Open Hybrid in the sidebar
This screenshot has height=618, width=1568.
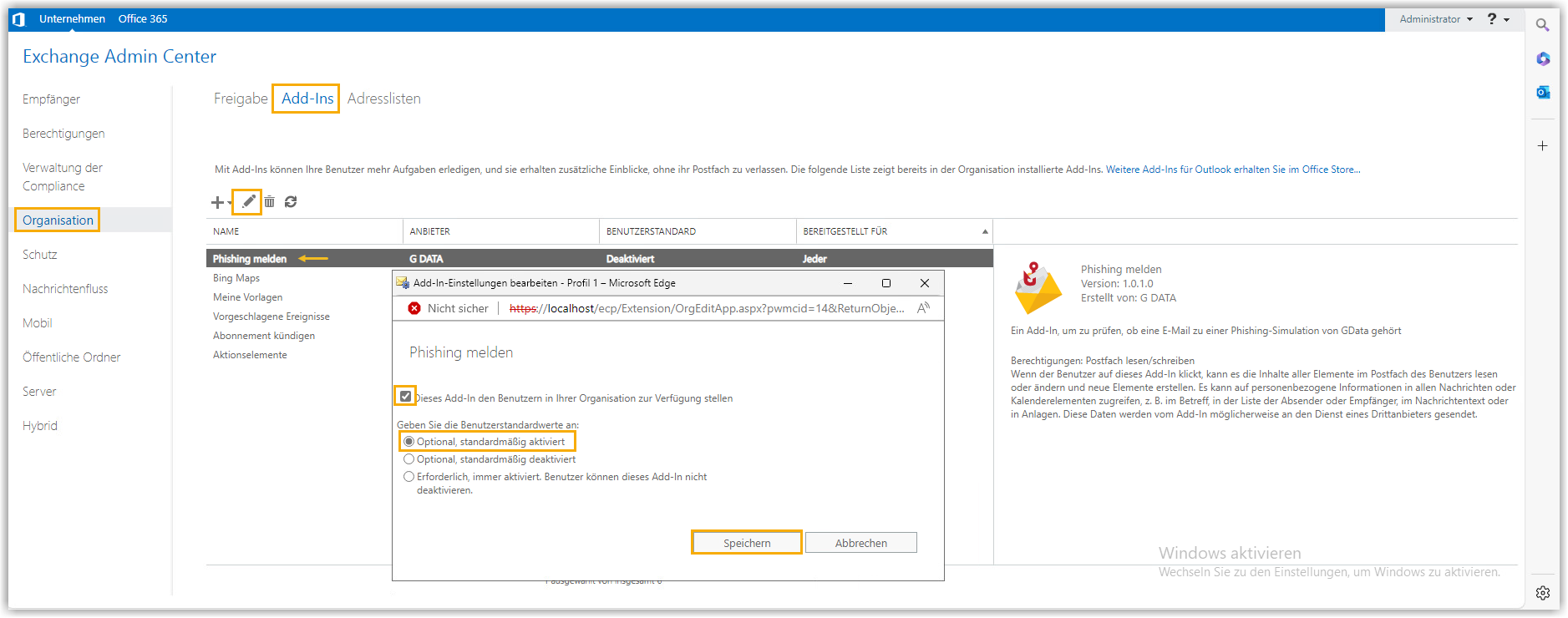pos(40,425)
